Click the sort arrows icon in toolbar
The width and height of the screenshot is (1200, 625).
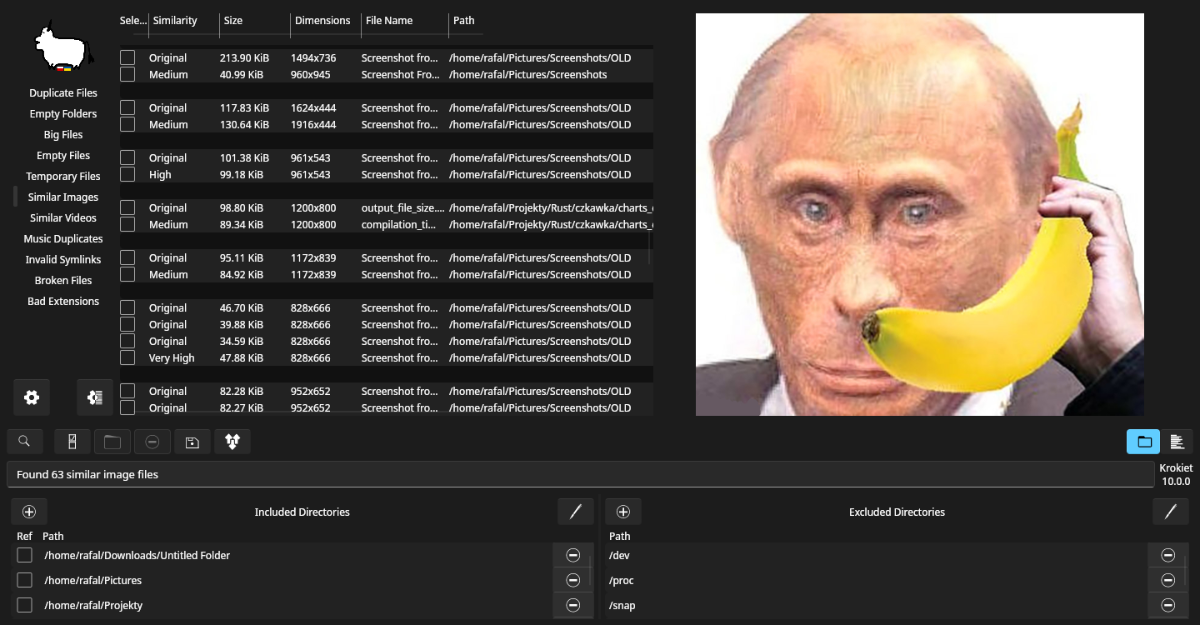pyautogui.click(x=232, y=441)
